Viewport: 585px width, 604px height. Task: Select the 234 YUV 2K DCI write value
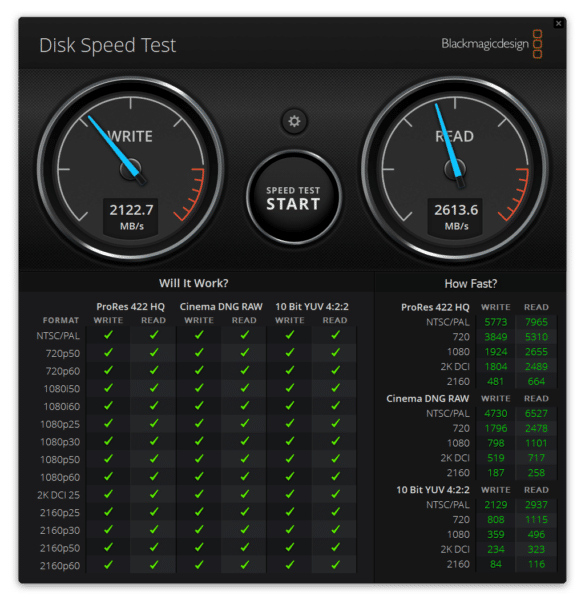coord(496,549)
